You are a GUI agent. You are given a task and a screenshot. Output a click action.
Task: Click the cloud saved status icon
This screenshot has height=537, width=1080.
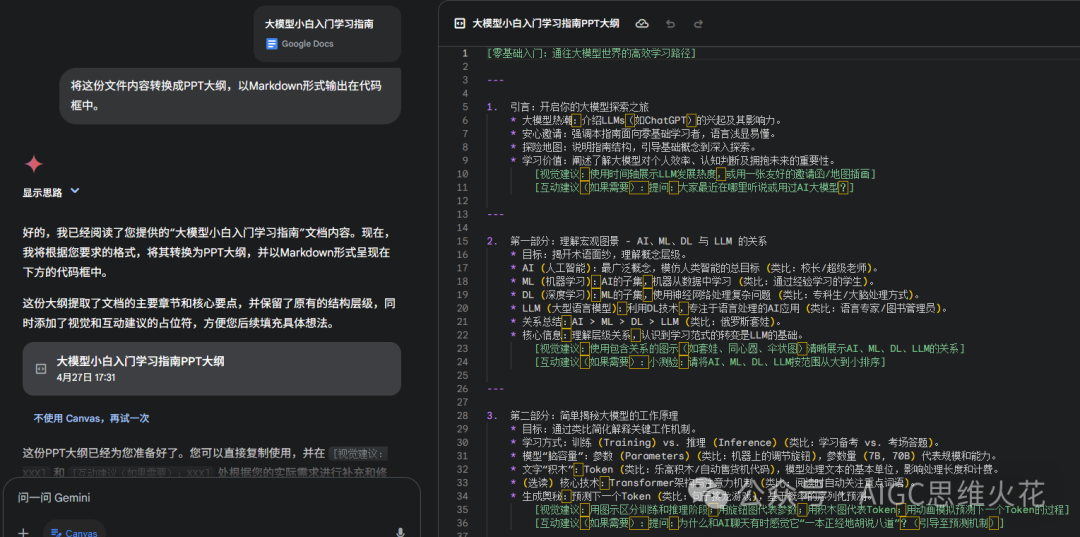(642, 23)
